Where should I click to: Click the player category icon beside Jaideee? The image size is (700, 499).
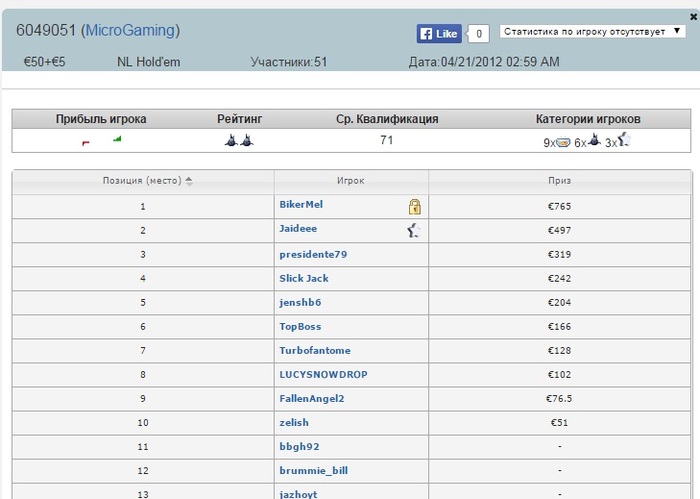pyautogui.click(x=414, y=231)
